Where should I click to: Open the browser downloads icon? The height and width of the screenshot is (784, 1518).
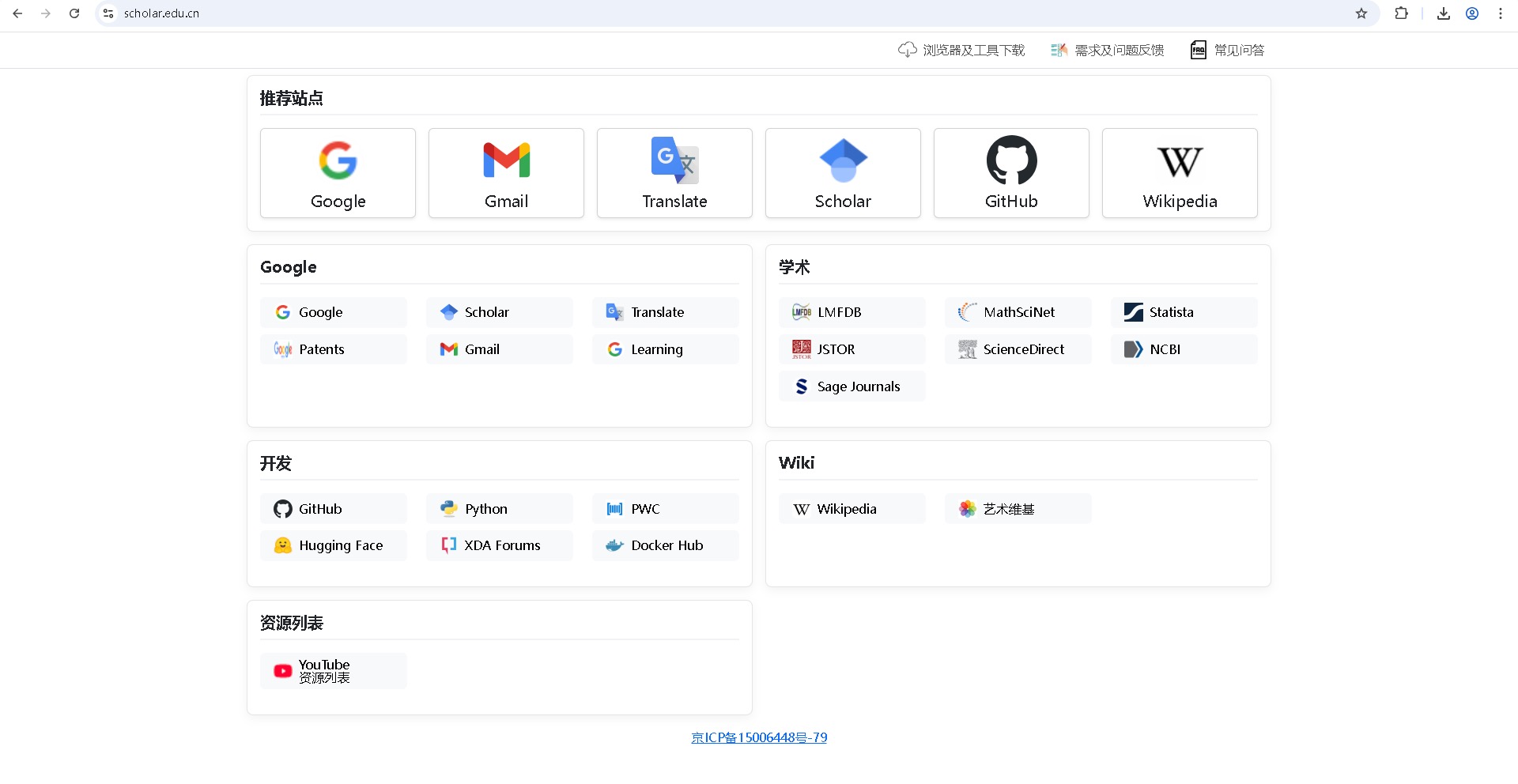1444,13
